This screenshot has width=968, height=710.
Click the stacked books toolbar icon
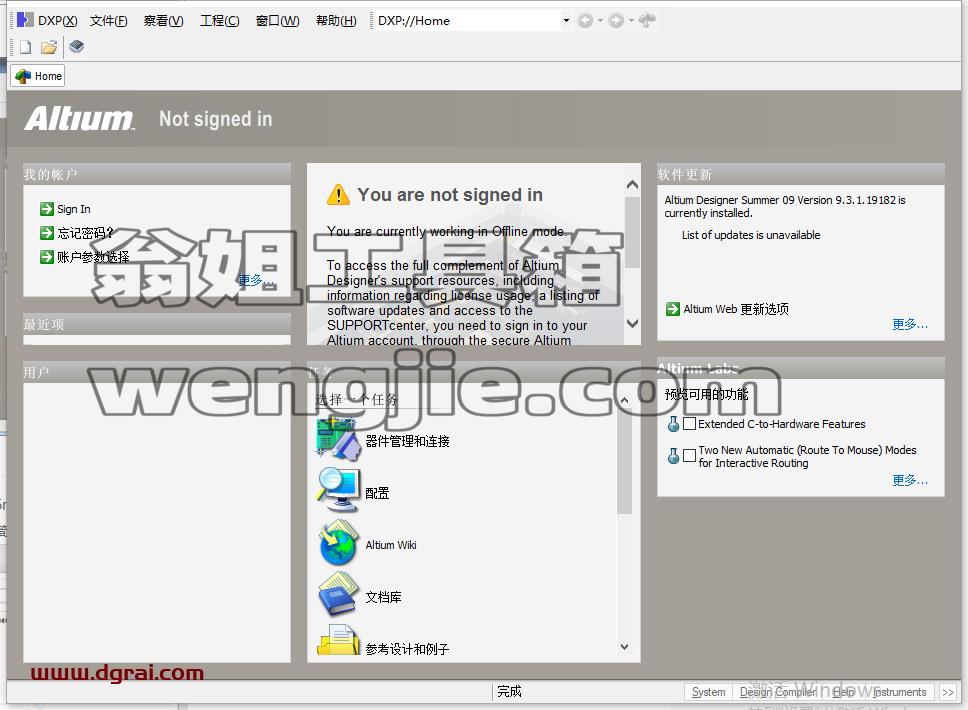pos(77,46)
